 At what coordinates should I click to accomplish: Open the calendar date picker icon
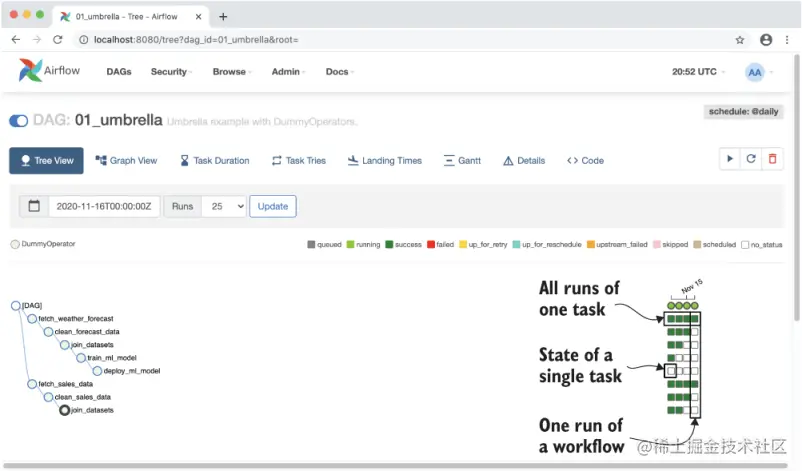[x=34, y=206]
